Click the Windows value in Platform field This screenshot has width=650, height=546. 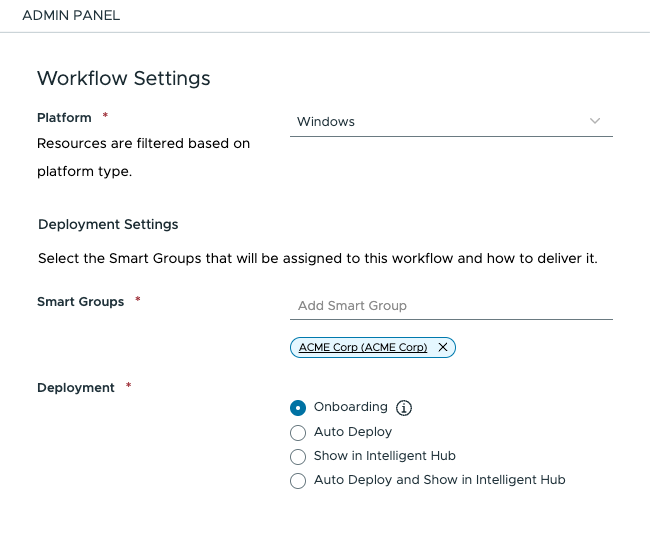326,122
